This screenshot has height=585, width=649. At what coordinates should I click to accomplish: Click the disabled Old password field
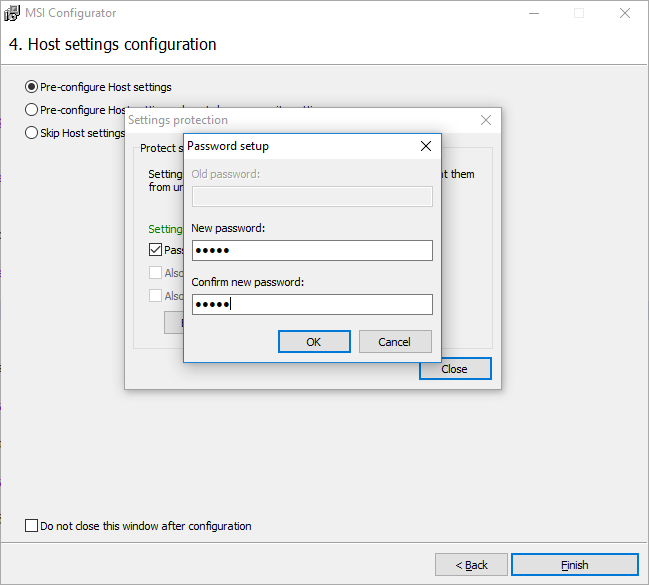(312, 196)
